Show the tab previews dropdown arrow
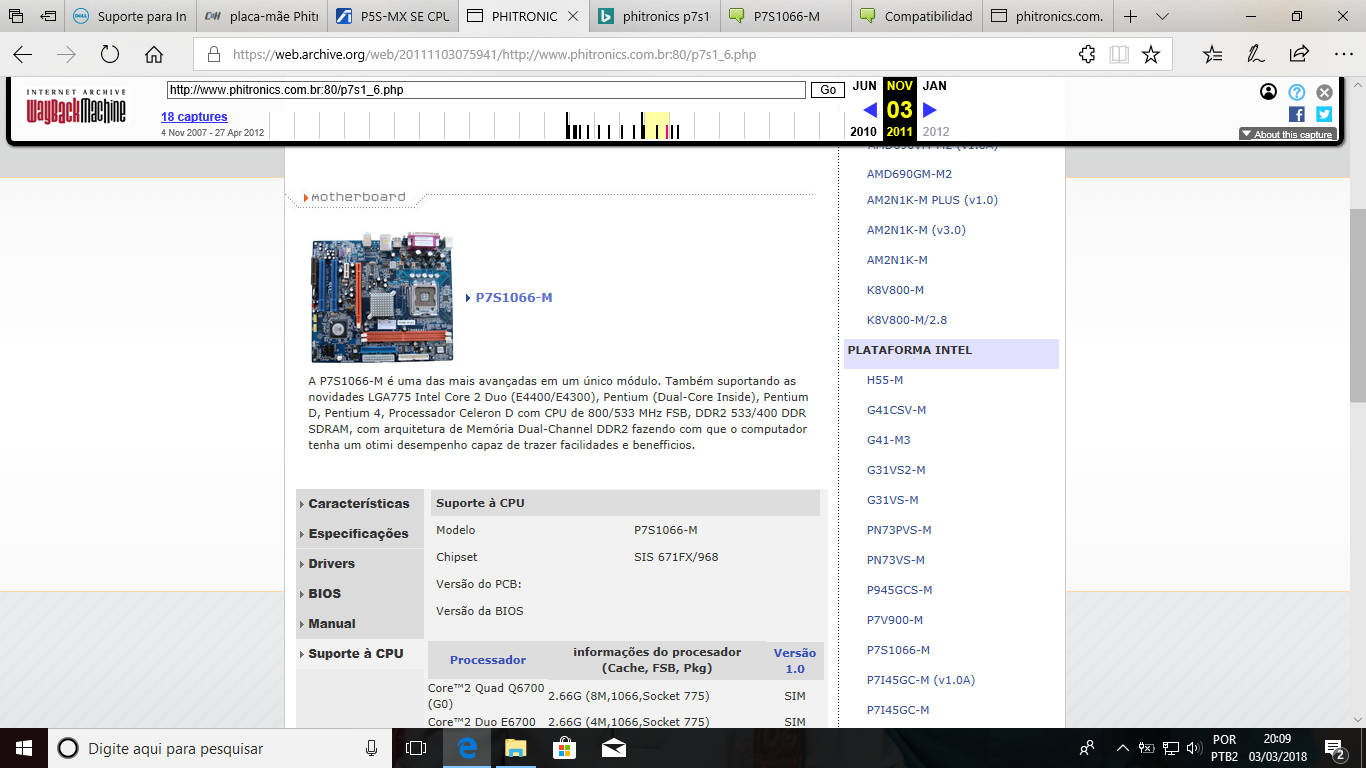This screenshot has width=1366, height=768. 1162,17
